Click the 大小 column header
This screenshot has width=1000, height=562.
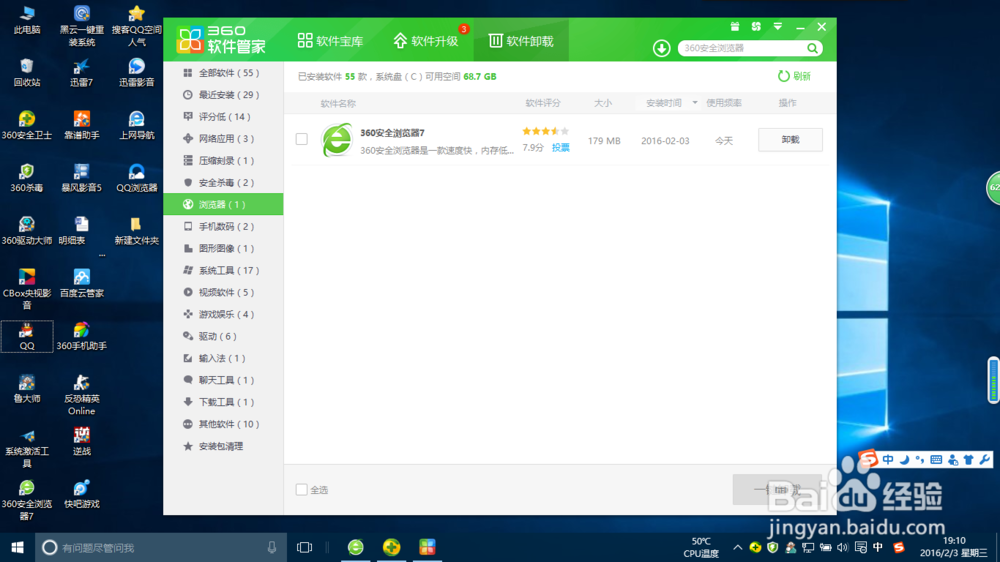603,103
